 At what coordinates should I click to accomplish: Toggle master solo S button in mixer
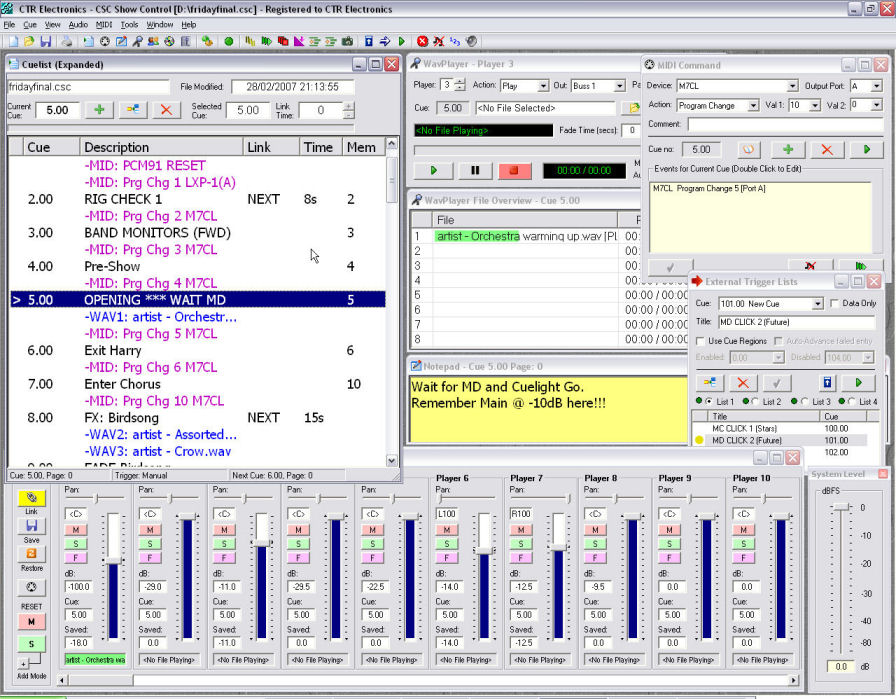(31, 644)
